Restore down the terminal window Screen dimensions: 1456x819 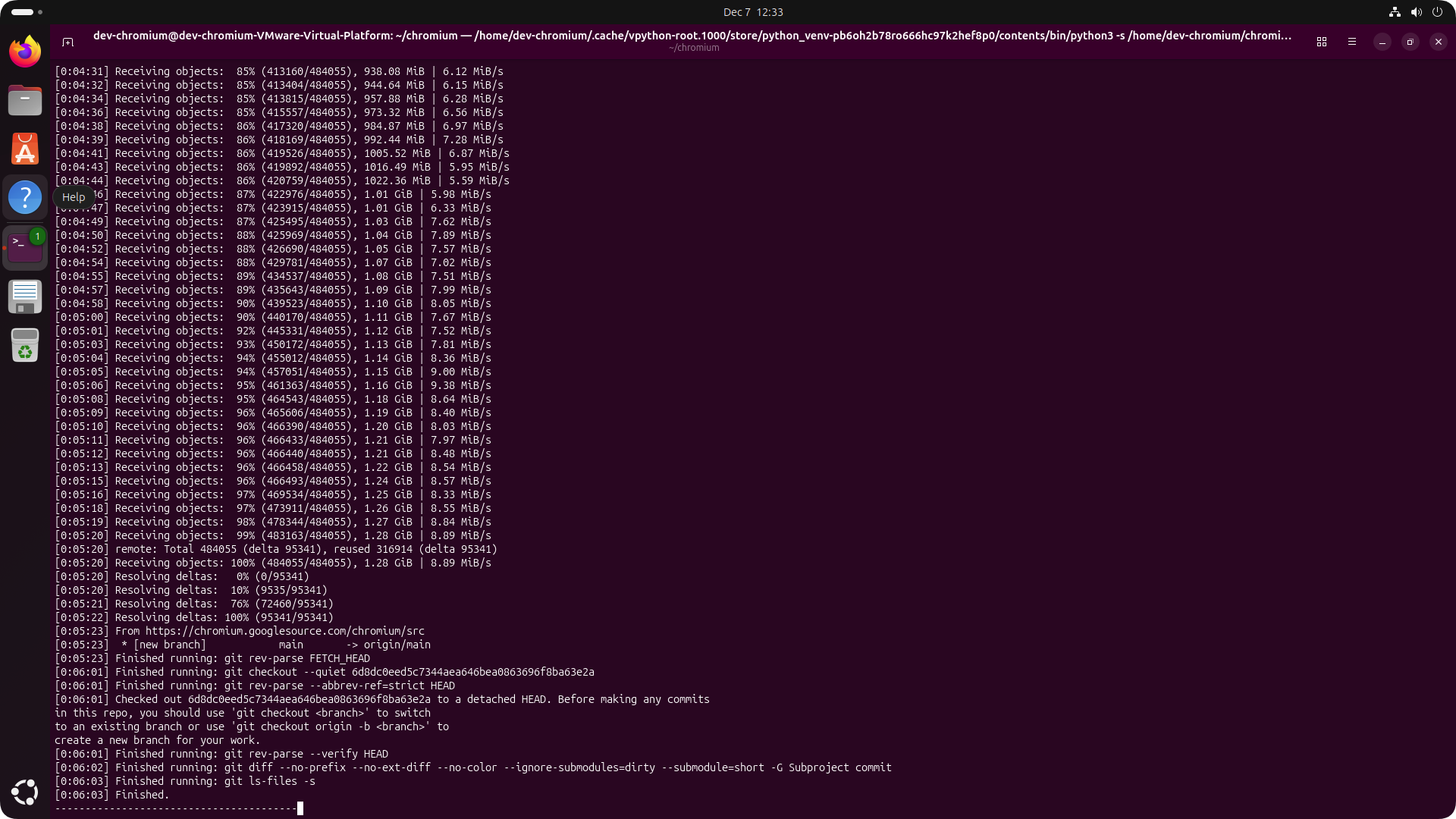point(1410,42)
